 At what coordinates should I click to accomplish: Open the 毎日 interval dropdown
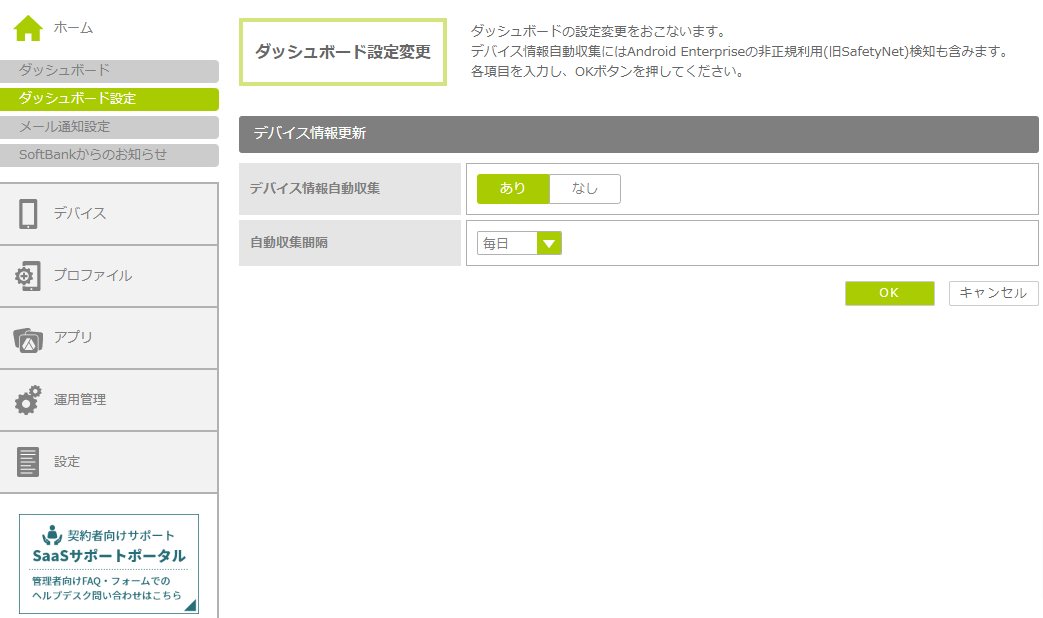point(508,244)
